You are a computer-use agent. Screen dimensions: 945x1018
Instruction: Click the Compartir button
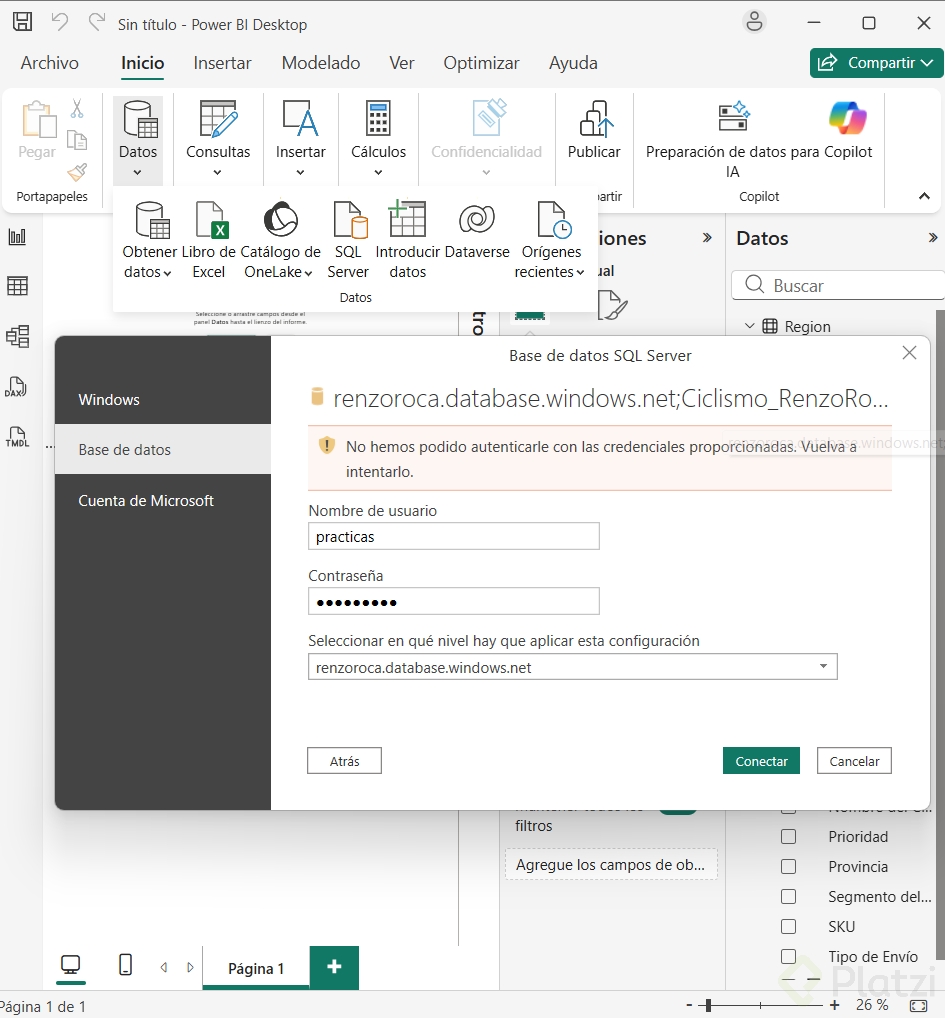[876, 63]
